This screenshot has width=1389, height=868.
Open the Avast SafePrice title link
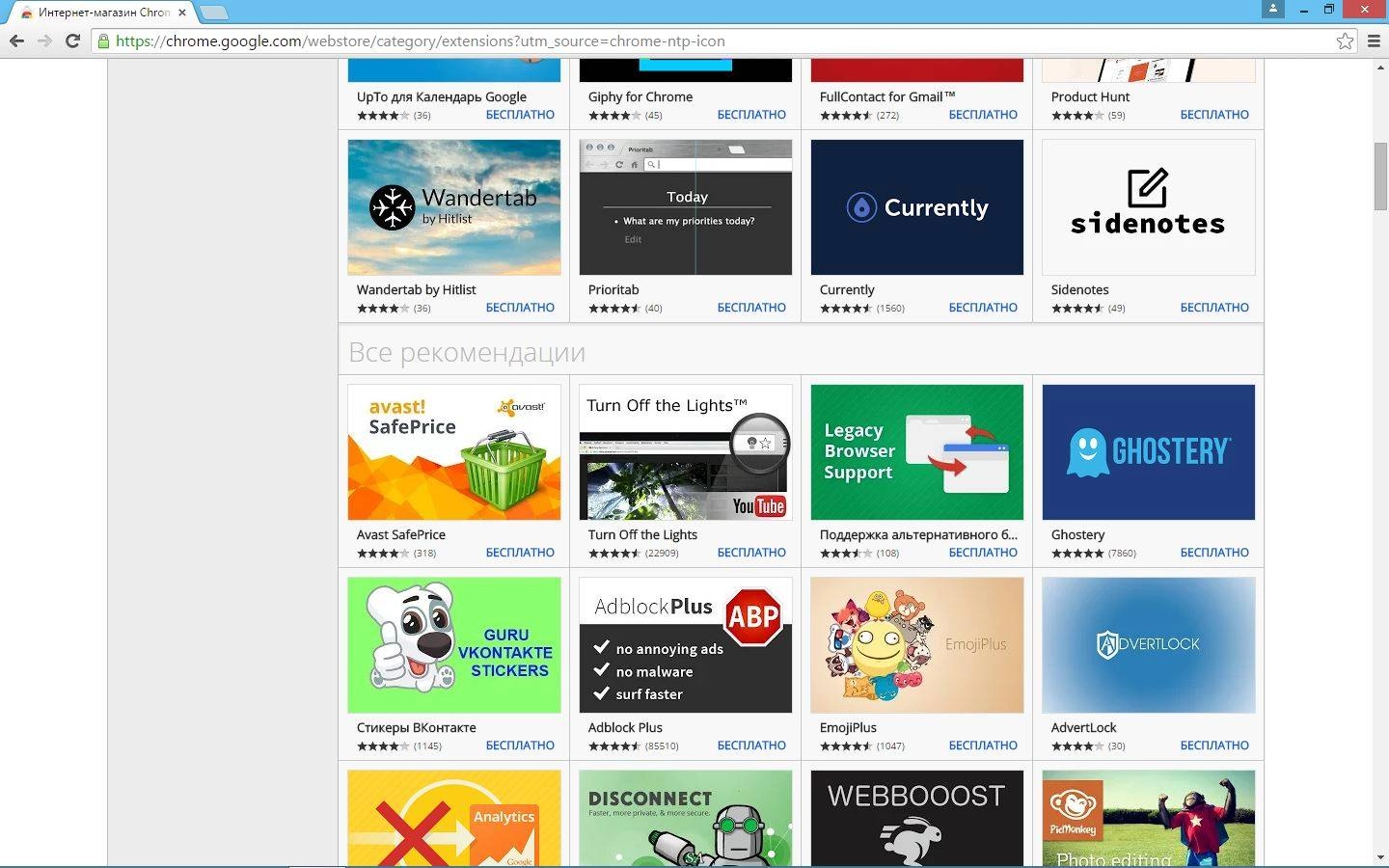point(401,535)
